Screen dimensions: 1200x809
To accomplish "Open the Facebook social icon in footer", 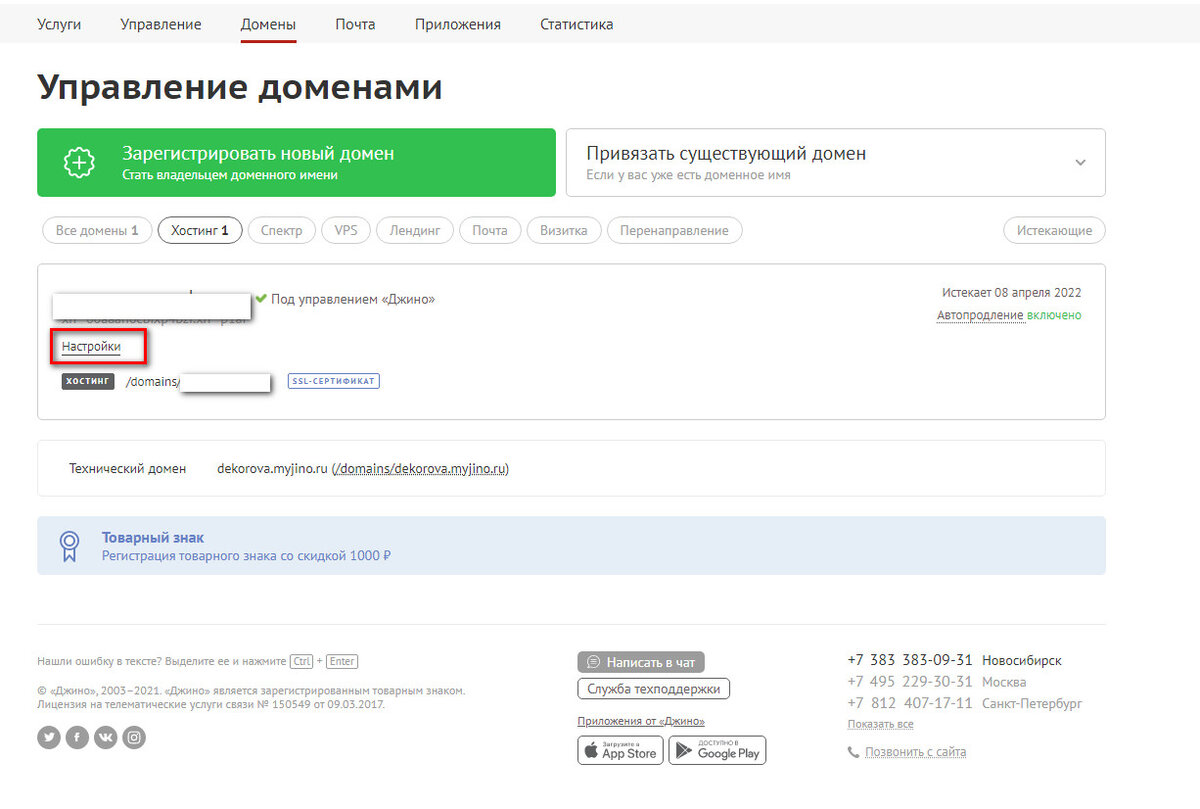I will point(77,738).
